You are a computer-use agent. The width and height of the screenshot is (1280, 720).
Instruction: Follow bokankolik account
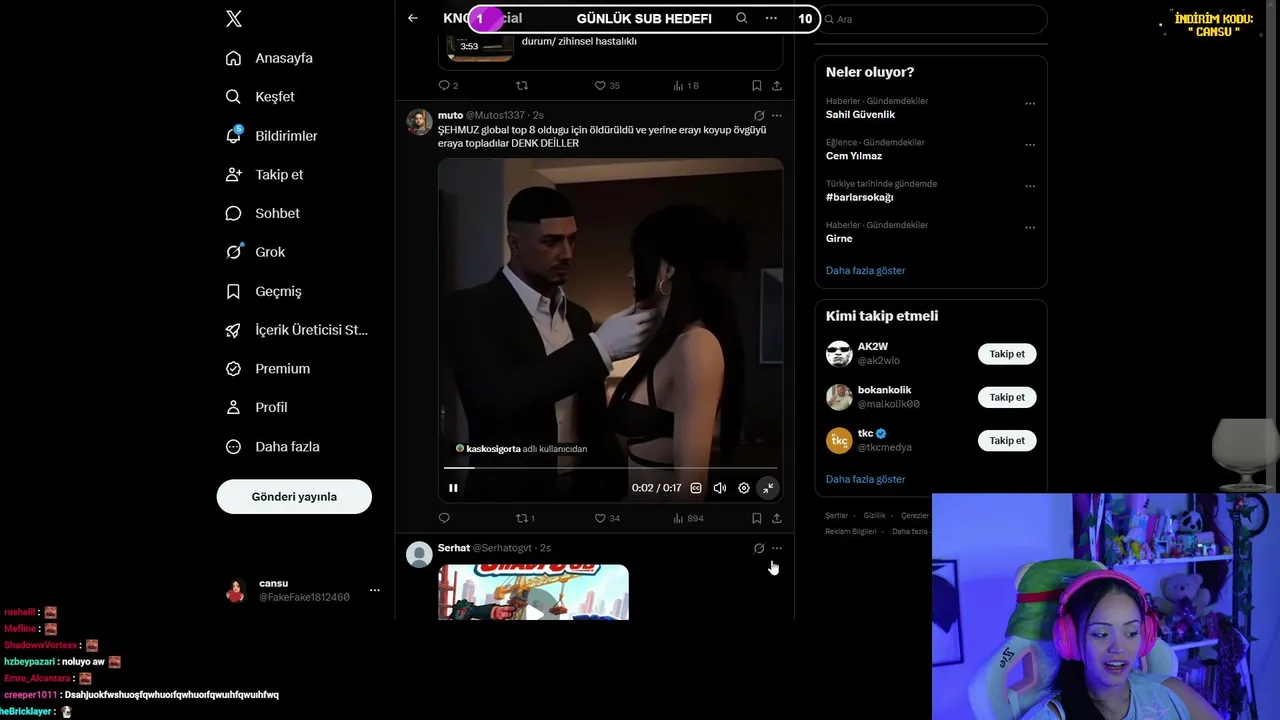(x=1007, y=397)
